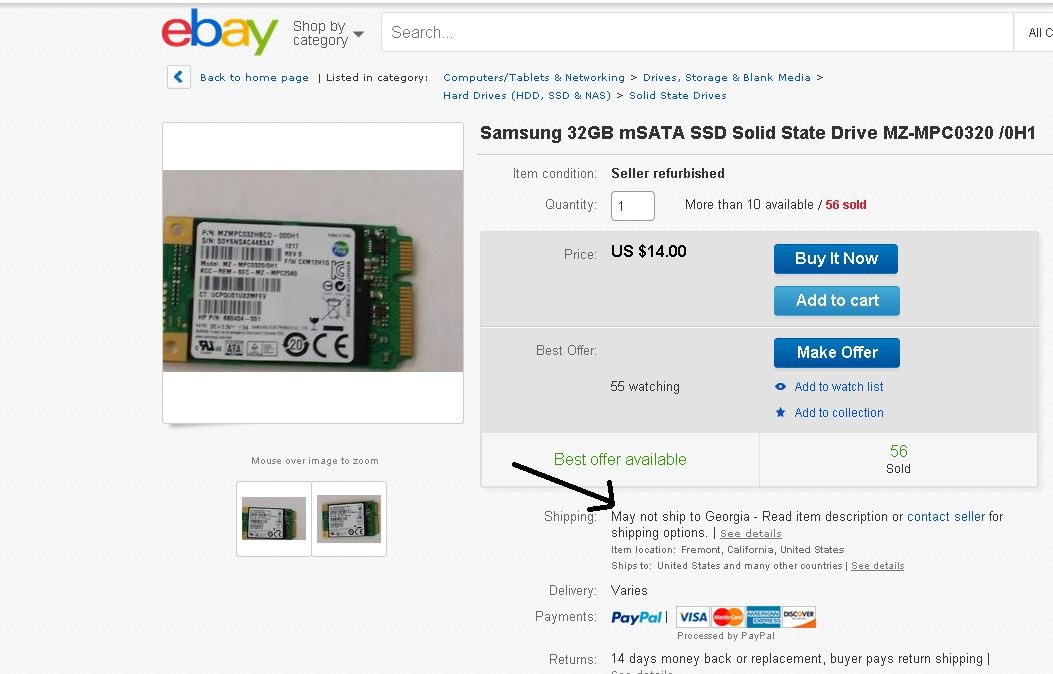
Task: Click the star icon for collection
Action: tap(781, 413)
